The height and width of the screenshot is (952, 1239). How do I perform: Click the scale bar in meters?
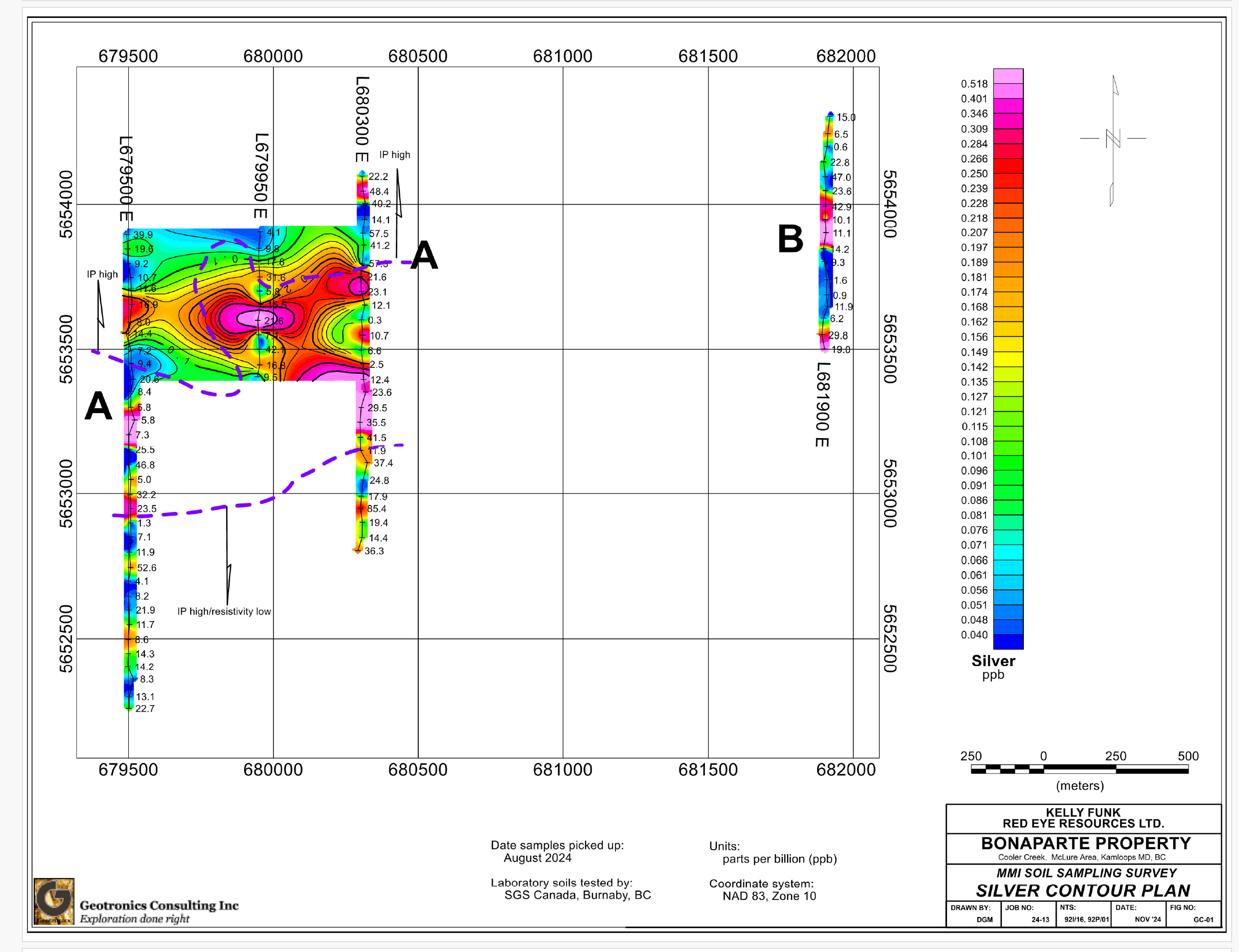click(x=1079, y=769)
